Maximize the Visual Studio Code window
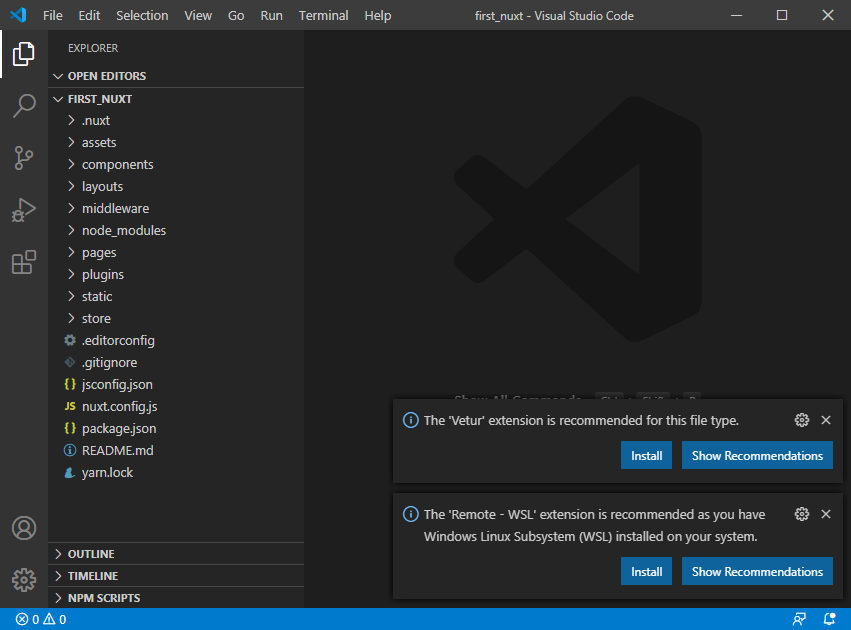 tap(782, 15)
